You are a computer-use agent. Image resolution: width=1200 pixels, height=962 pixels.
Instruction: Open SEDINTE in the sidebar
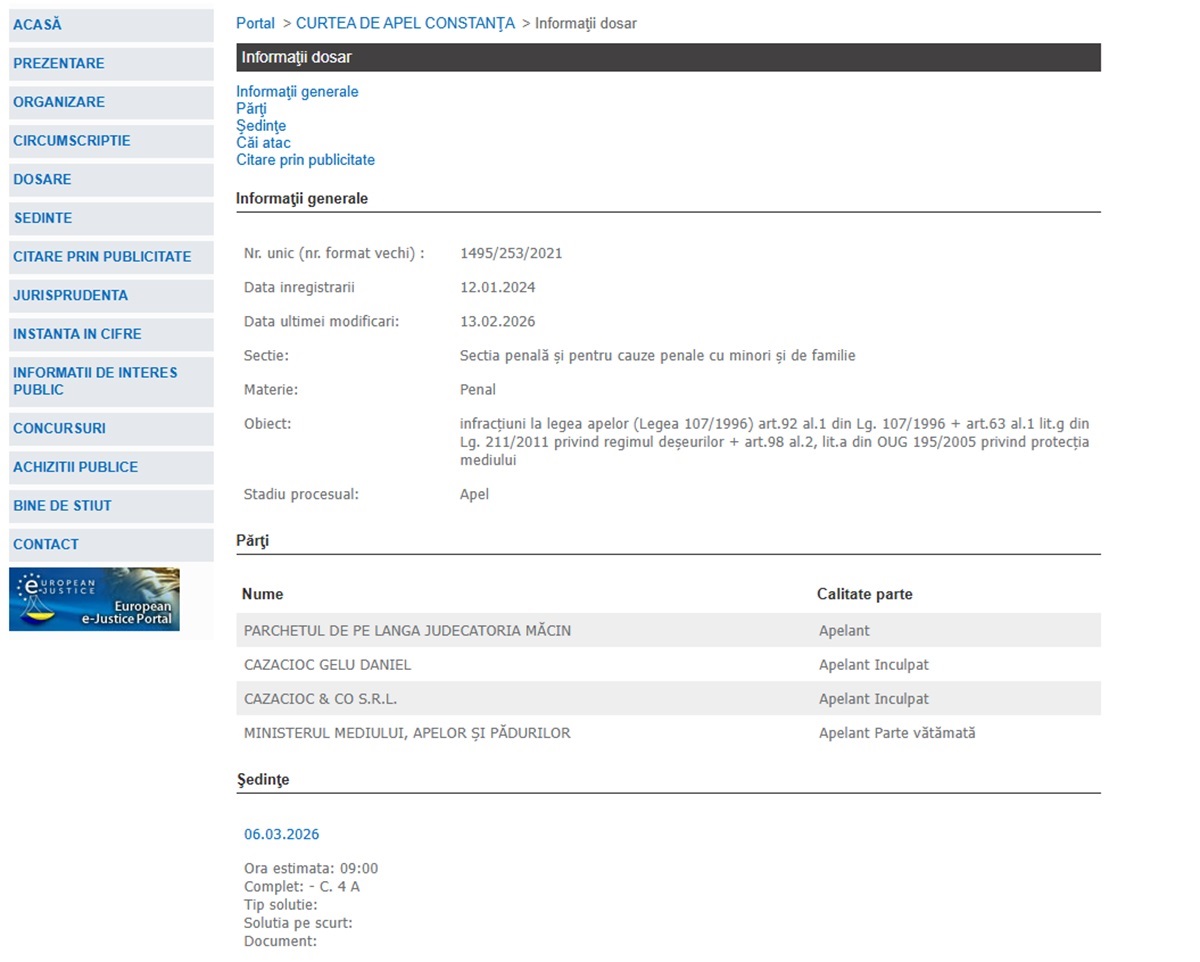[111, 218]
